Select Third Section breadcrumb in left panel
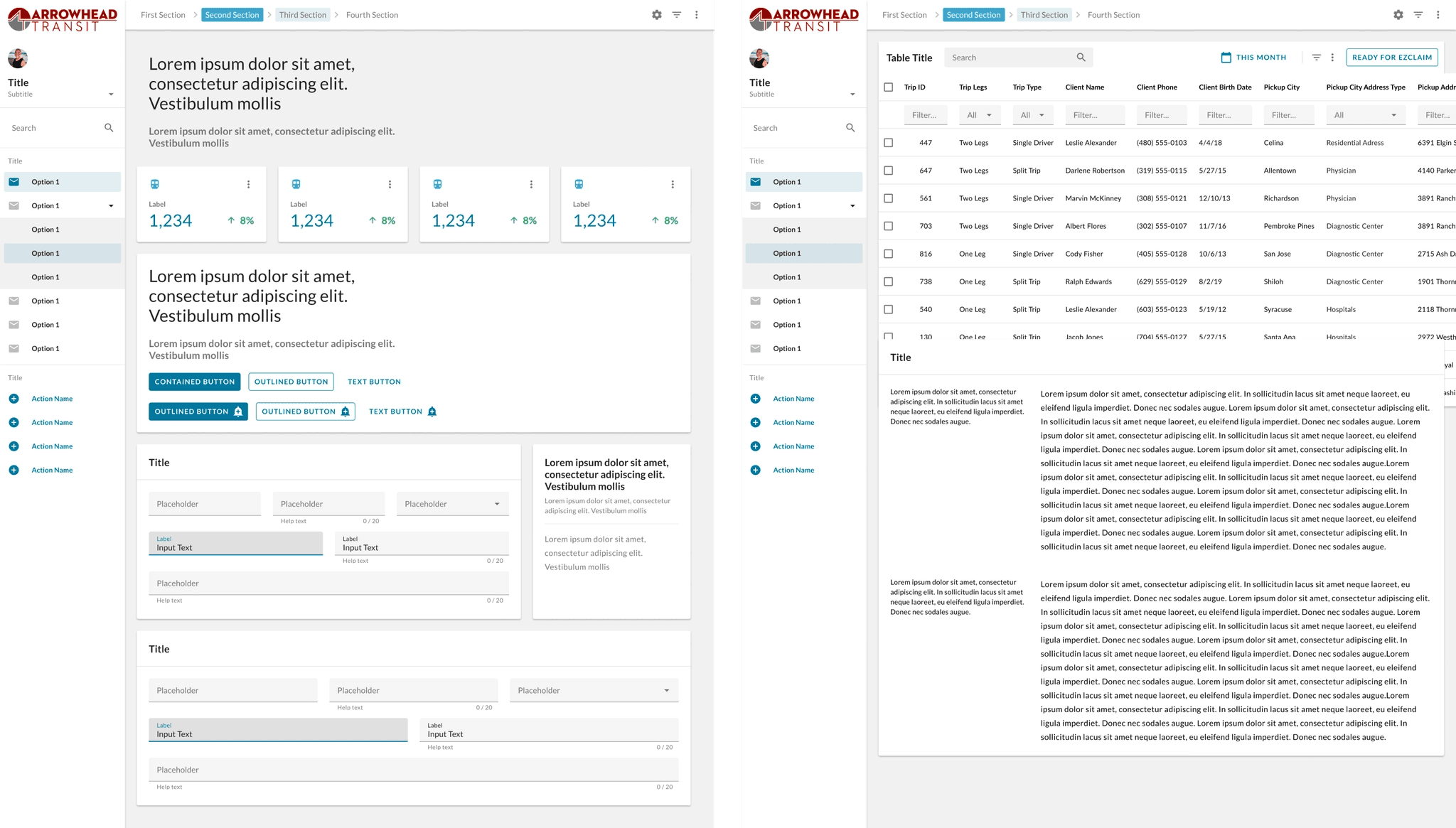Viewport: 1456px width, 828px height. pyautogui.click(x=303, y=15)
